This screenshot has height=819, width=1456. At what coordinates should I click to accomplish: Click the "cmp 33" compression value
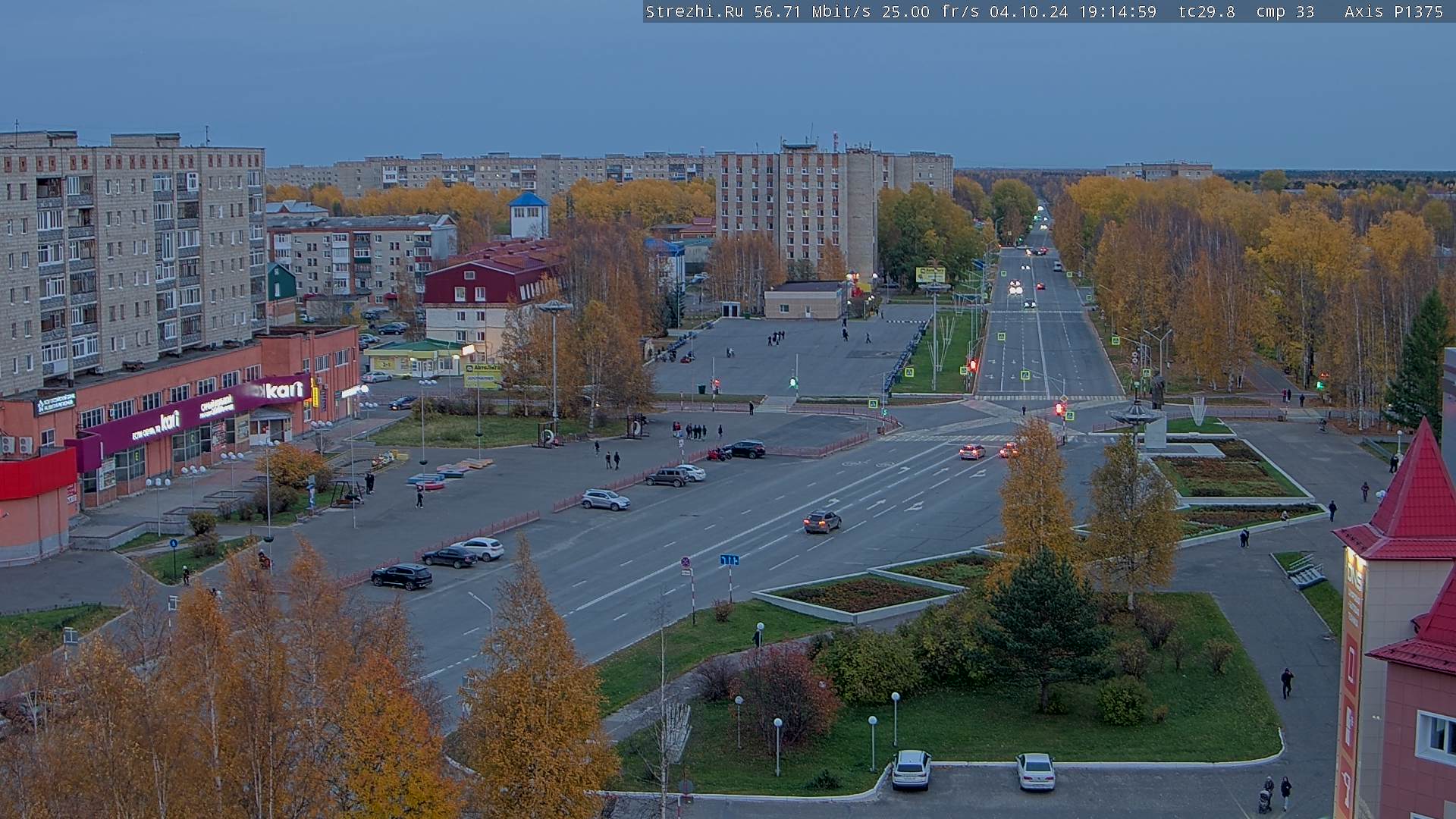1285,12
